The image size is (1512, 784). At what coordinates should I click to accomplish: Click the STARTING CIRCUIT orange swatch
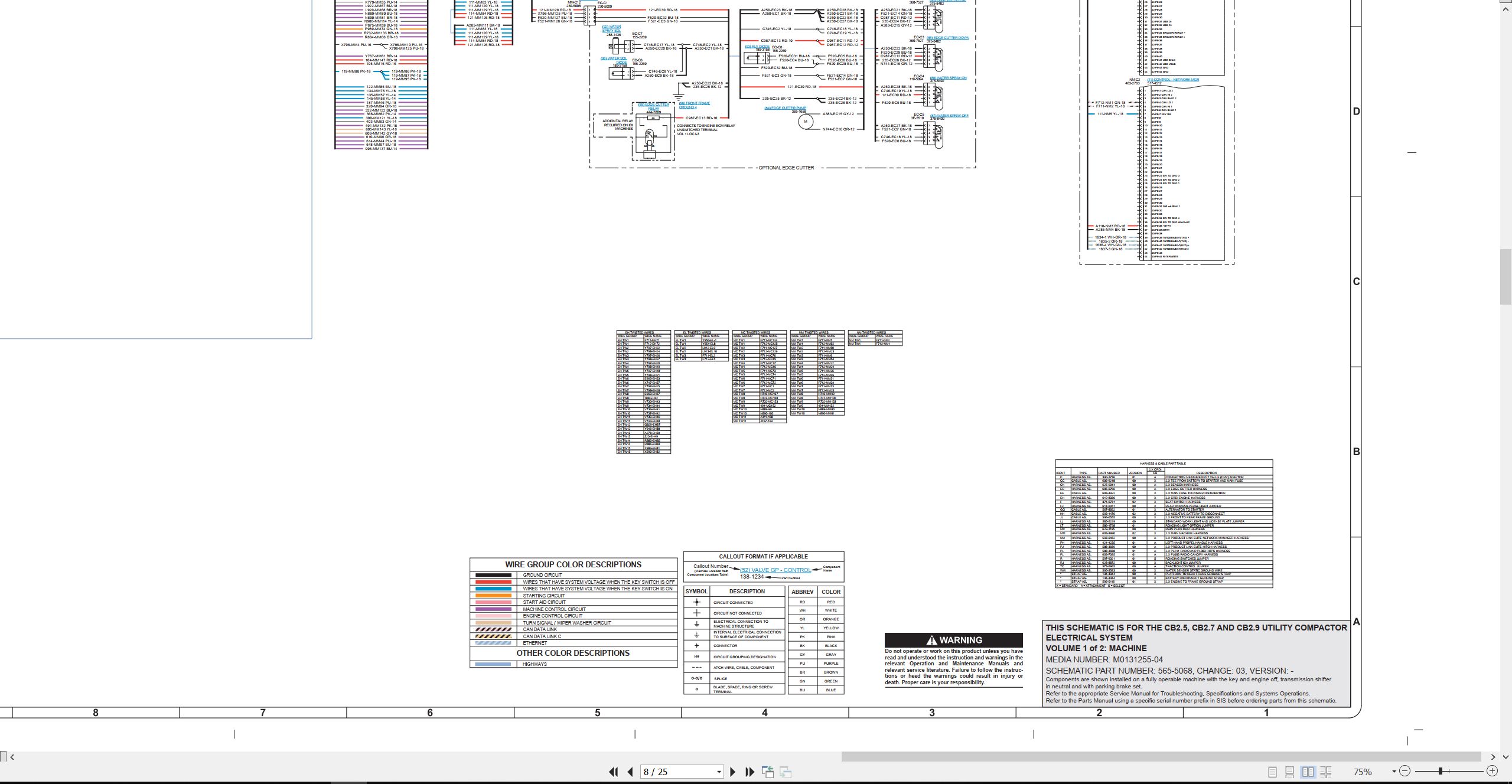coord(493,596)
